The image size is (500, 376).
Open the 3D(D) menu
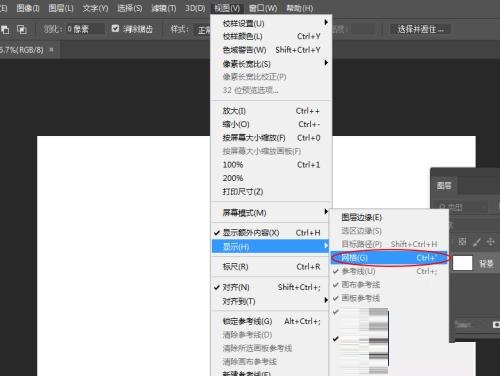click(195, 8)
